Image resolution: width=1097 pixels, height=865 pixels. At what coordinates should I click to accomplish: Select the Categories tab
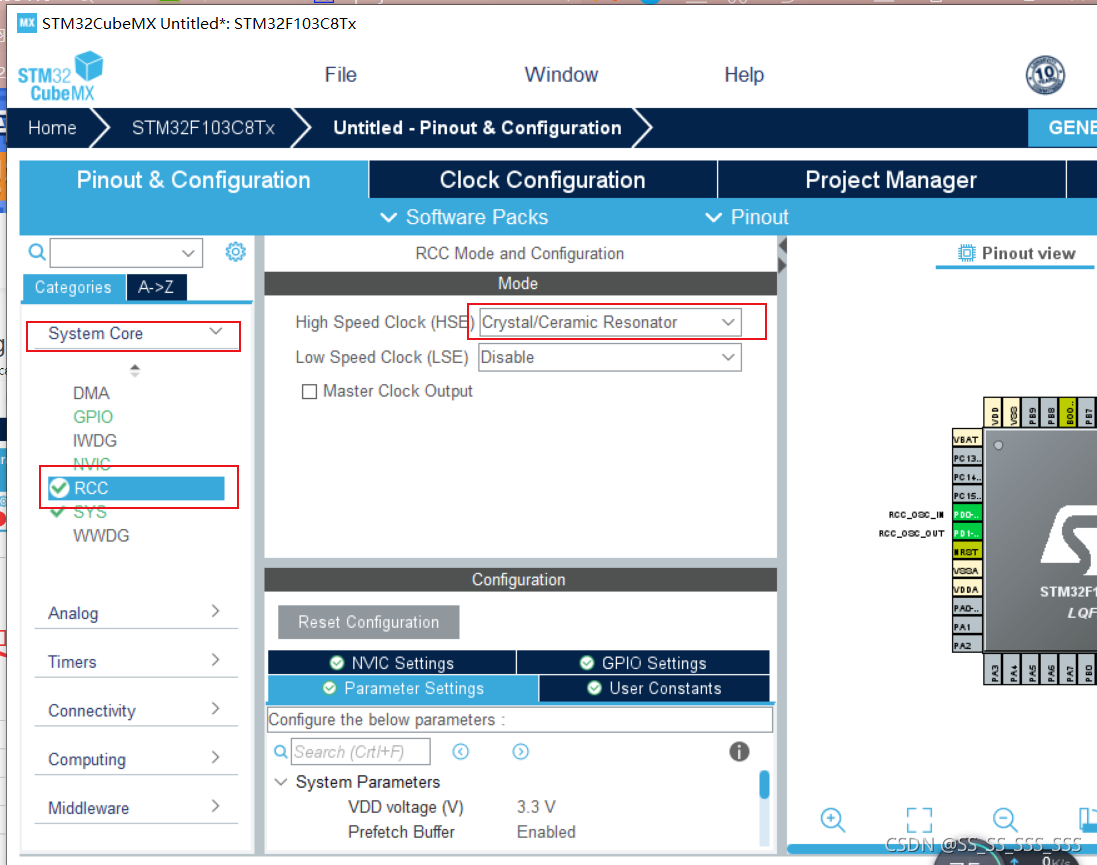tap(73, 287)
